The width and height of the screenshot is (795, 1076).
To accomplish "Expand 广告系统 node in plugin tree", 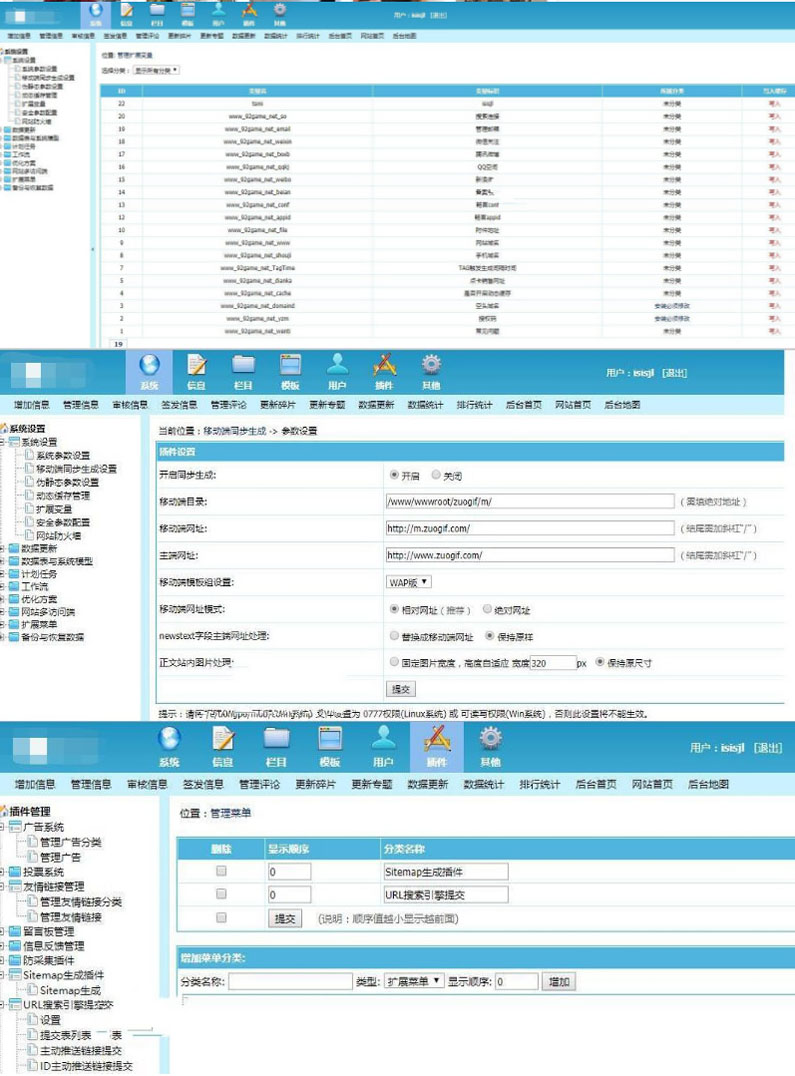I will point(3,827).
